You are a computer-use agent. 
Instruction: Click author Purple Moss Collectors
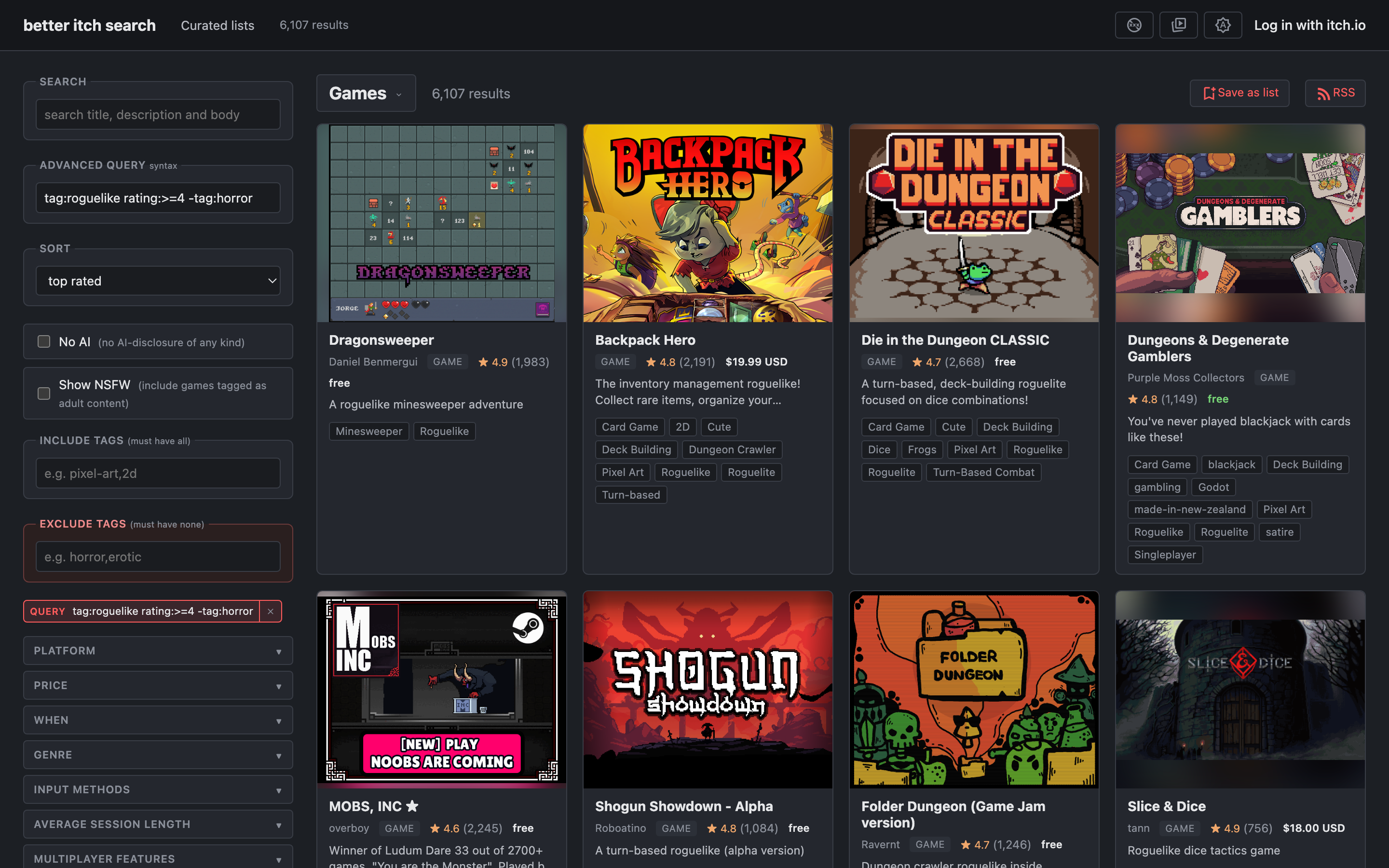(x=1185, y=378)
